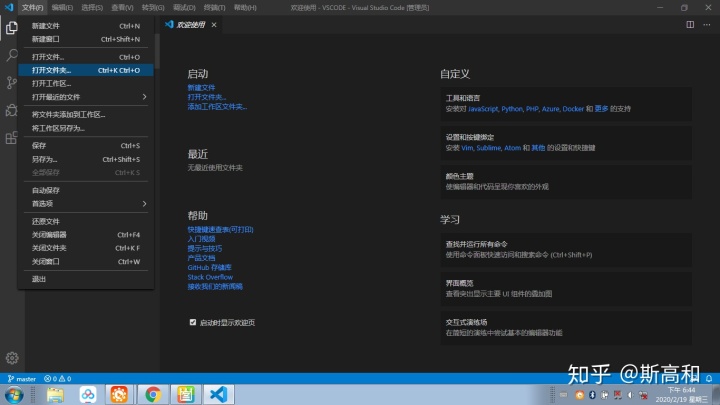This screenshot has height=405, width=720.
Task: Select 新建窗口 menu item
Action: 85,39
